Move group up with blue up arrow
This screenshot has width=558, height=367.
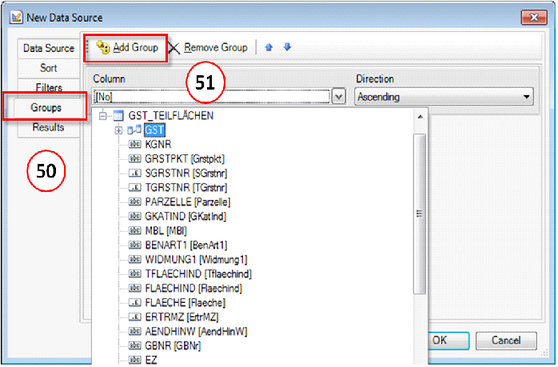(x=269, y=47)
